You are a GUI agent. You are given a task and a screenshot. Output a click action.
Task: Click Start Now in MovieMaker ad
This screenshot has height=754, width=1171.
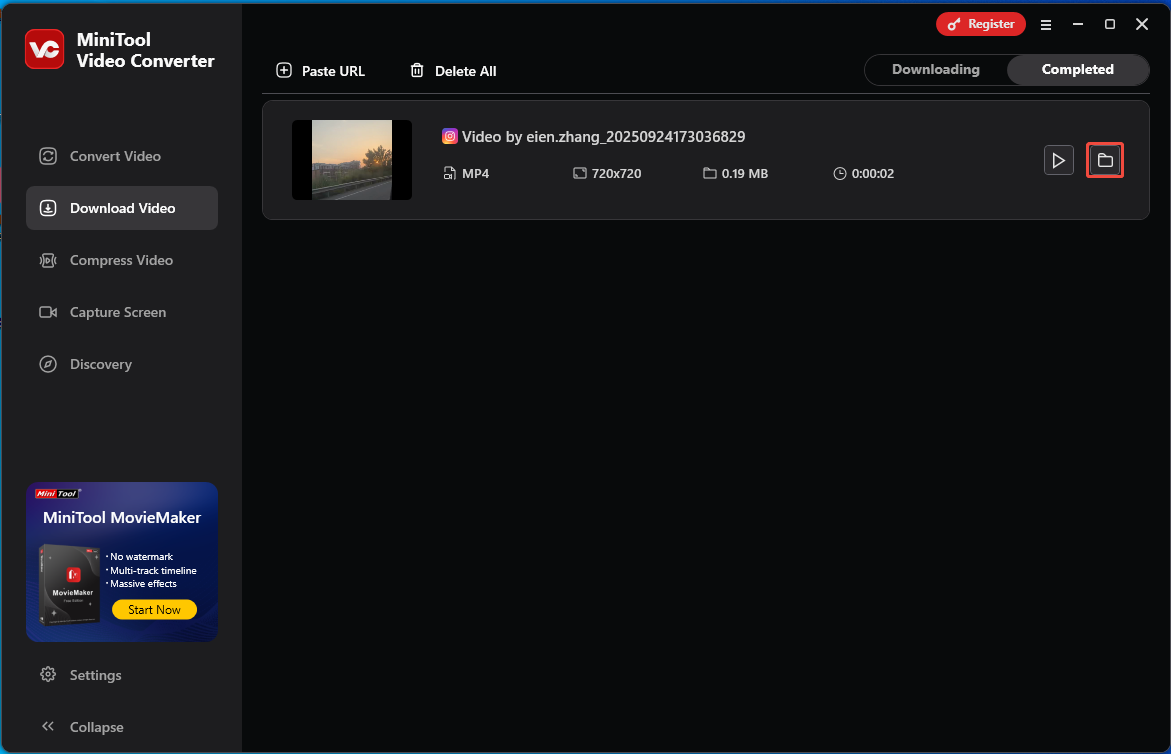(x=155, y=610)
